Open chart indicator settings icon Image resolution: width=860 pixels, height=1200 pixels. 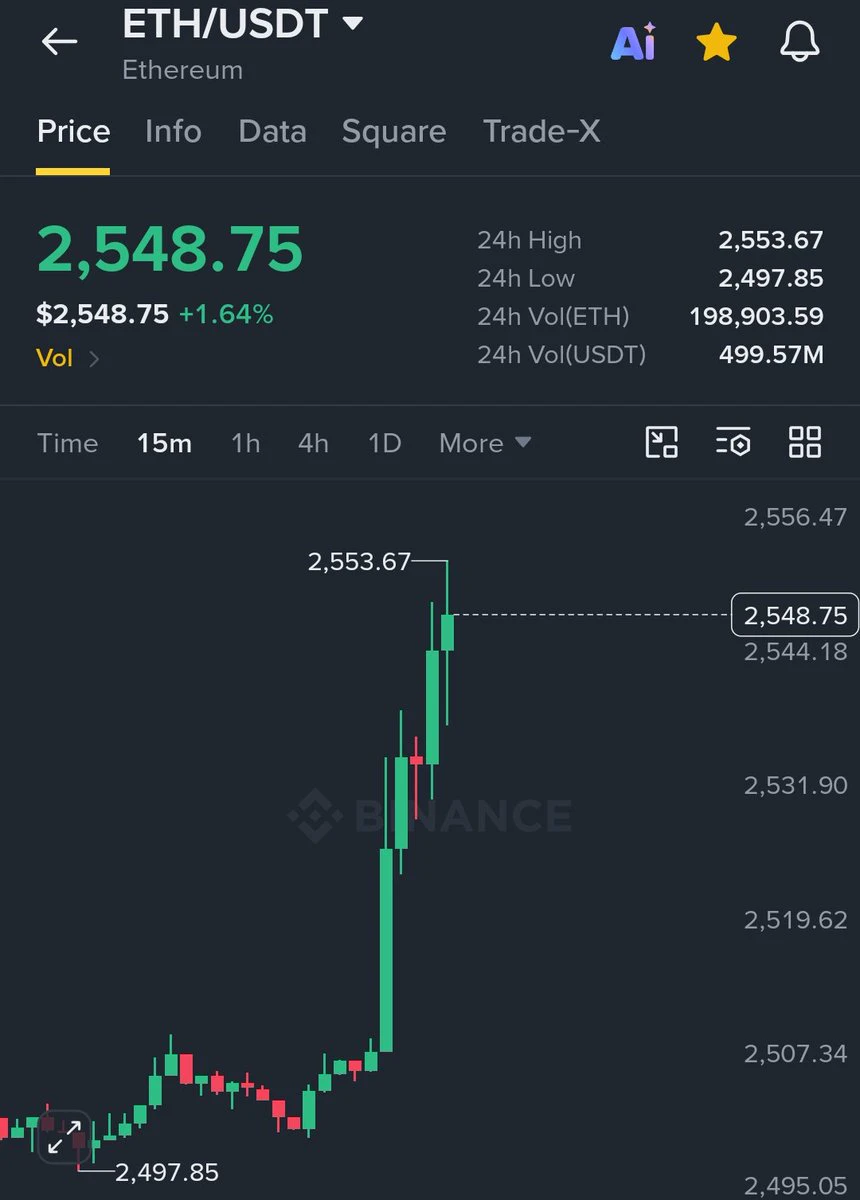pyautogui.click(x=733, y=442)
